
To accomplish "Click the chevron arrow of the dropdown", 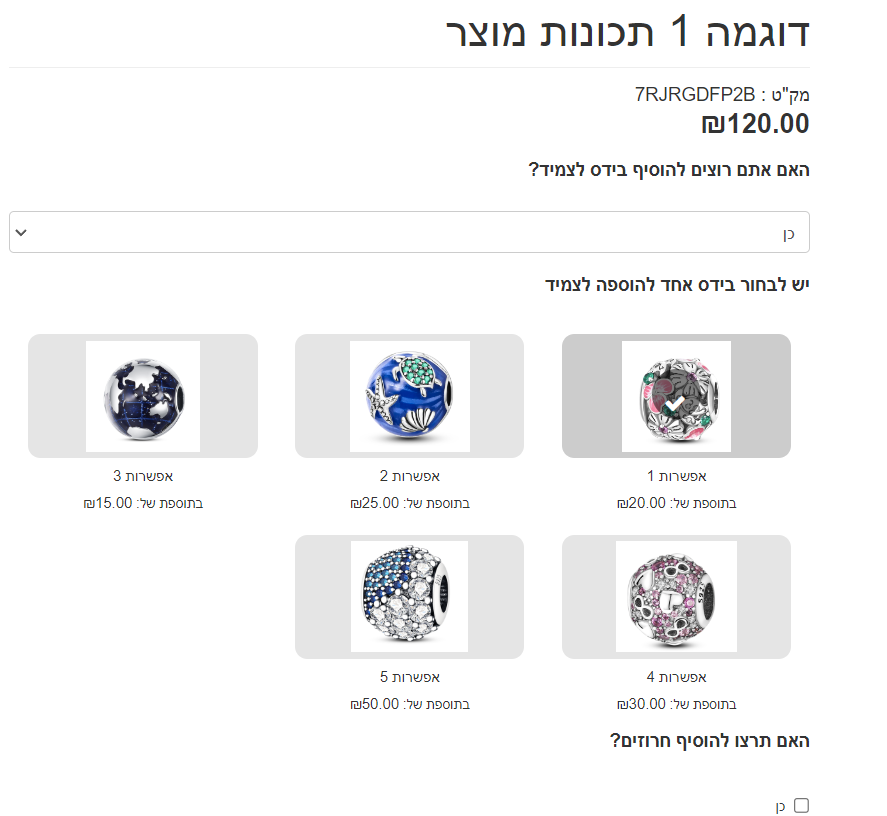I will (x=21, y=233).
